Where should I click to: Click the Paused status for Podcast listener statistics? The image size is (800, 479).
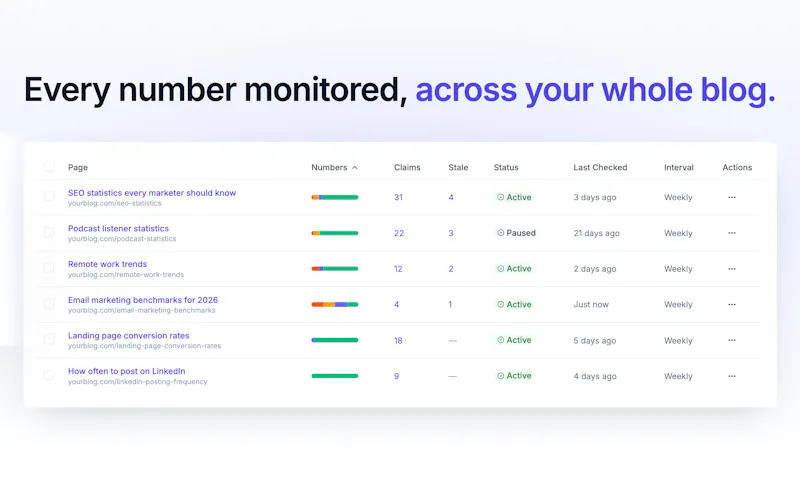[516, 233]
